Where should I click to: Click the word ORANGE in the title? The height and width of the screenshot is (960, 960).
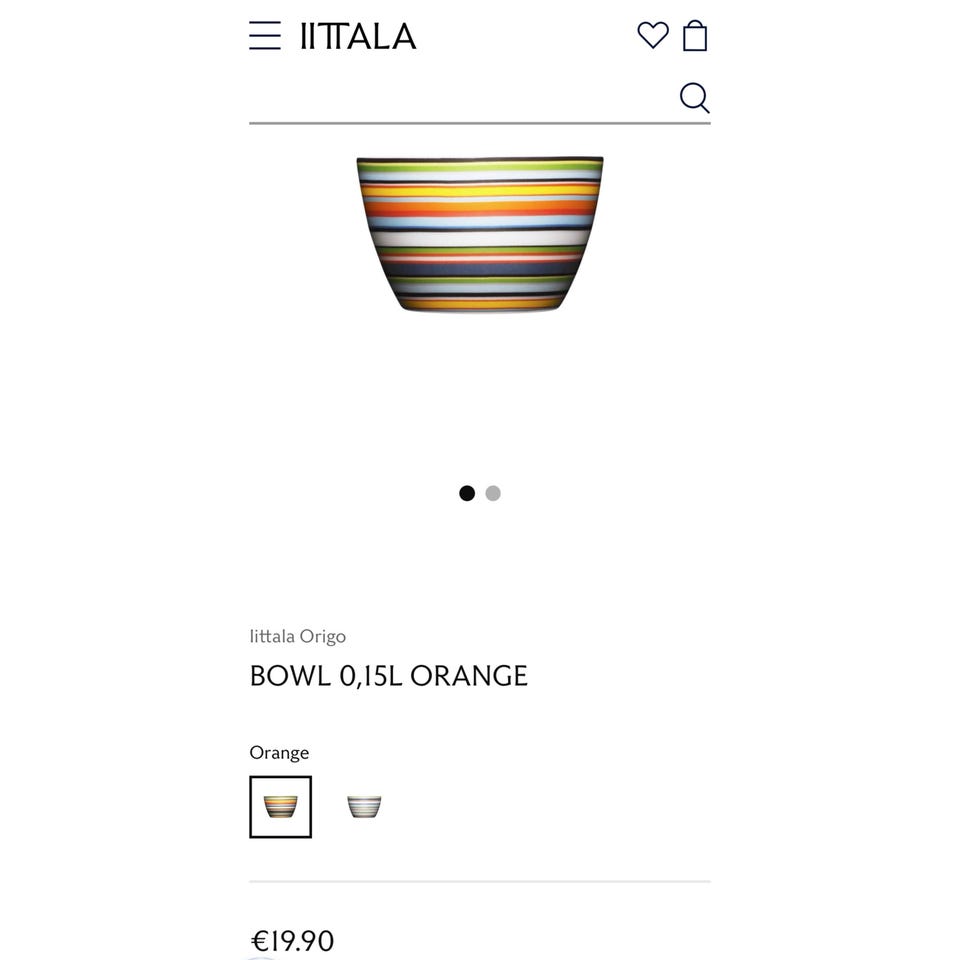click(x=469, y=676)
